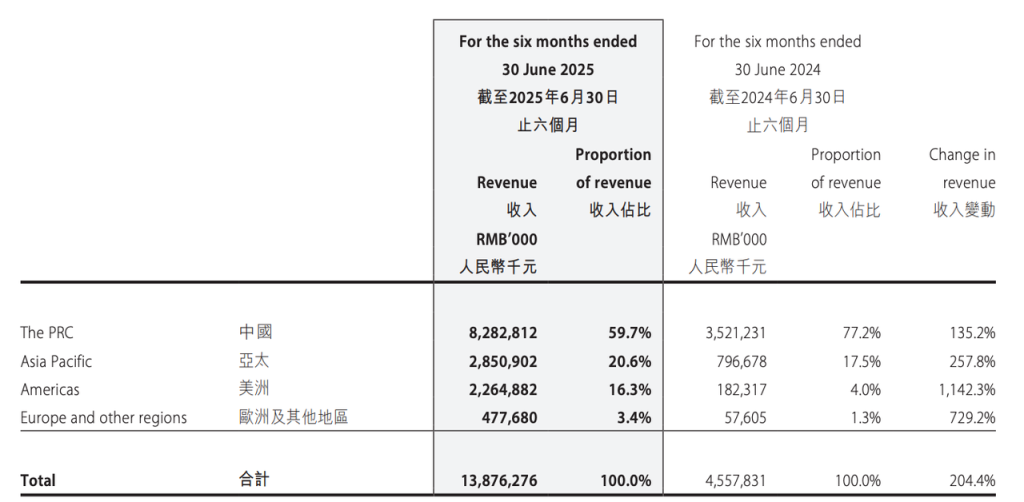Select the 'Total' row label
The width and height of the screenshot is (1024, 502).
tap(38, 481)
